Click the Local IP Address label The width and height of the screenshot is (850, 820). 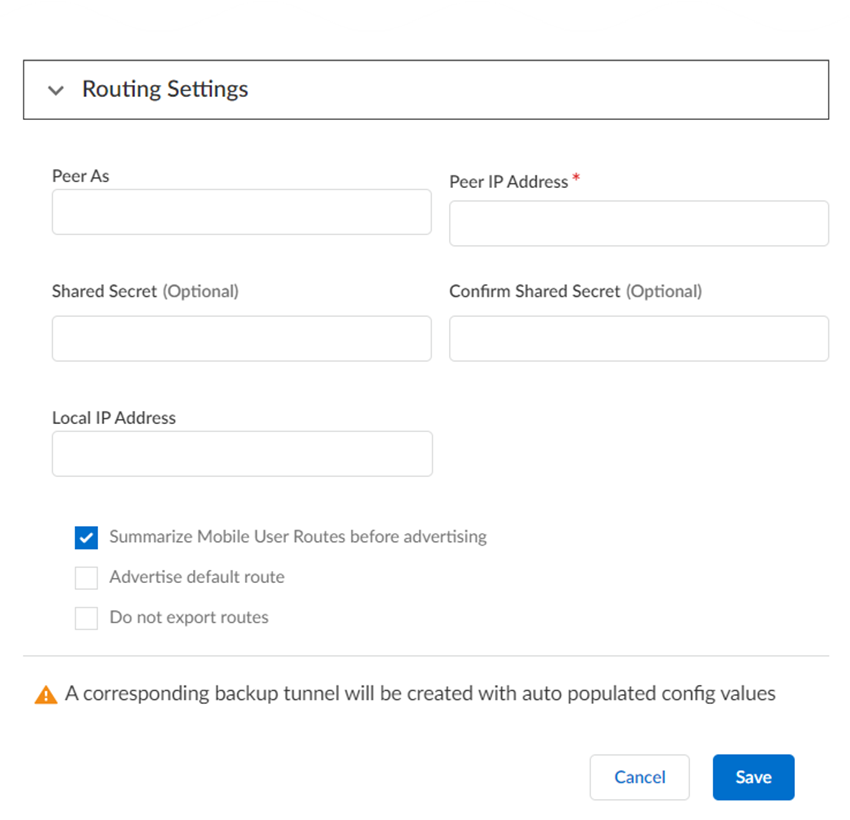click(114, 418)
